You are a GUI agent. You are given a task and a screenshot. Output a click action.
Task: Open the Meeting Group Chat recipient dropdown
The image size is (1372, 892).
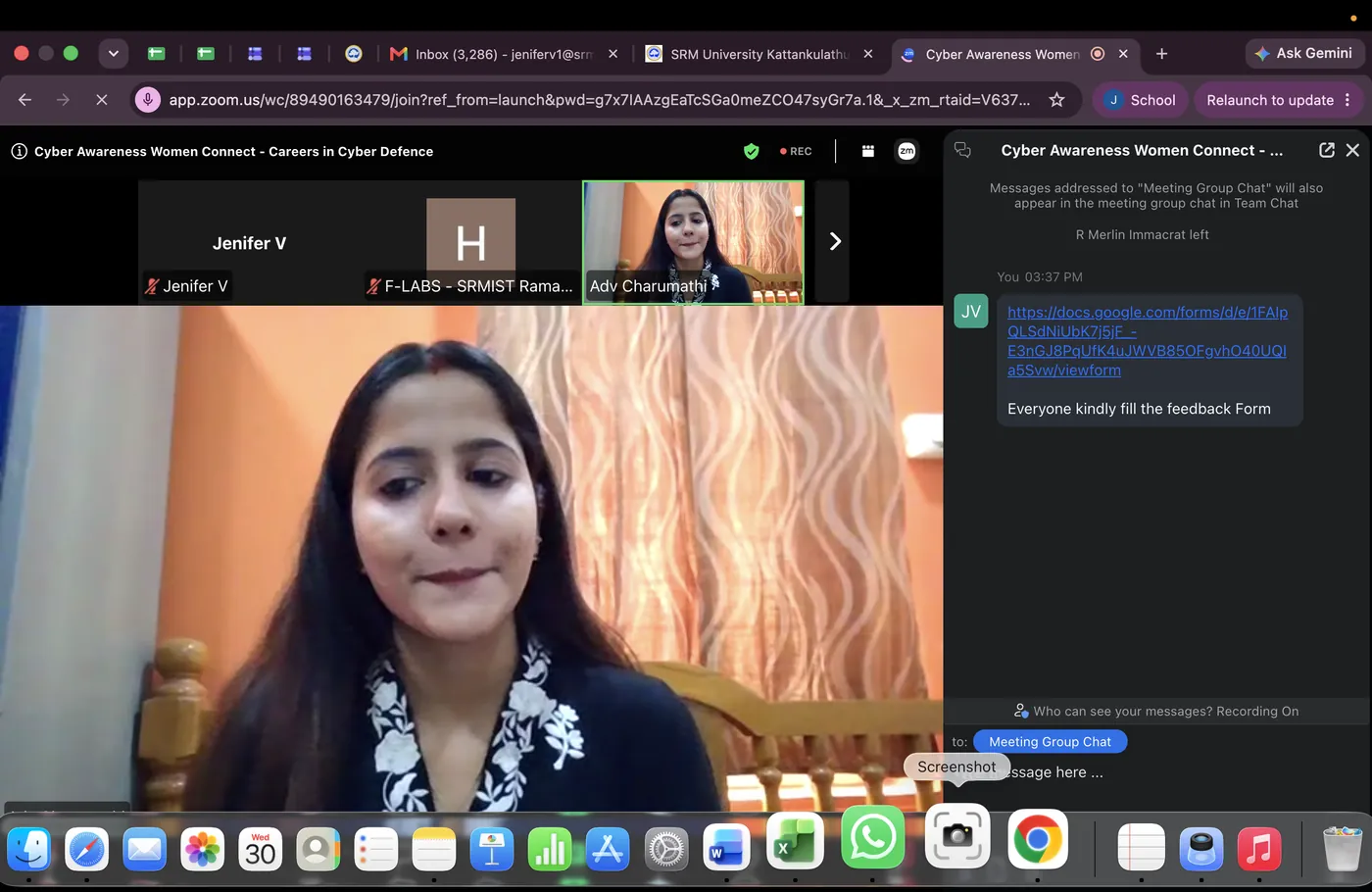(x=1050, y=742)
